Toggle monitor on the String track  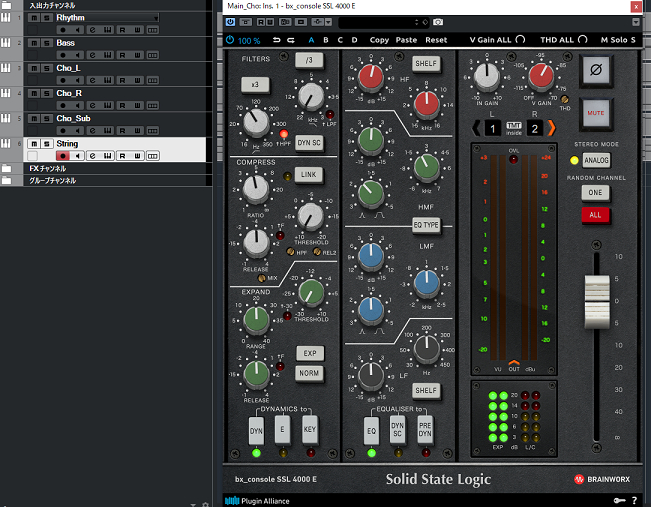click(77, 156)
